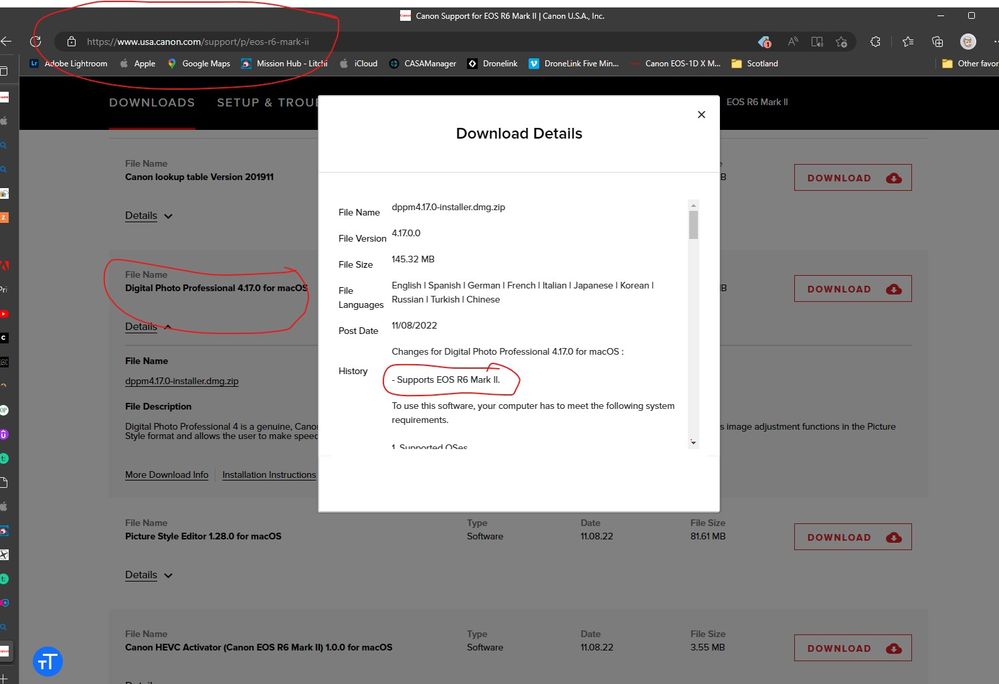Switch to the Setup & Troubleshooting tab
Viewport: 999px width, 684px height.
tap(267, 103)
